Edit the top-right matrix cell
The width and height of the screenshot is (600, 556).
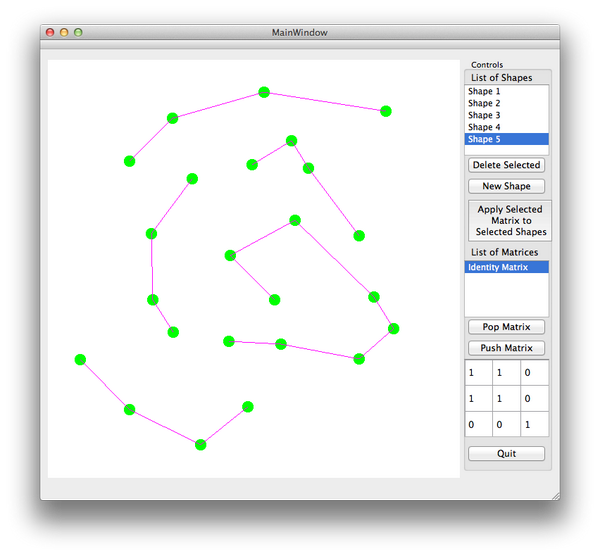tap(535, 372)
